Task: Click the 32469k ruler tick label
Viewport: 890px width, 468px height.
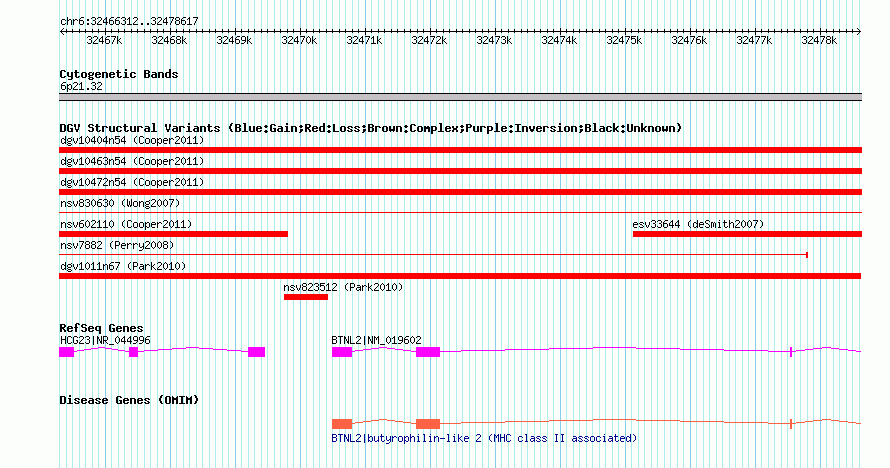Action: tap(234, 40)
